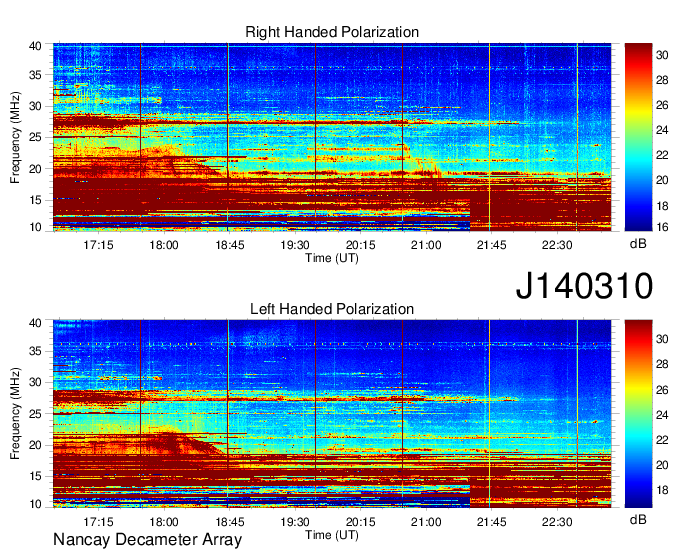Viewport: 680px width, 552px height.
Task: Click 25 MHz tick on left-handed plot
Action: click(x=36, y=414)
